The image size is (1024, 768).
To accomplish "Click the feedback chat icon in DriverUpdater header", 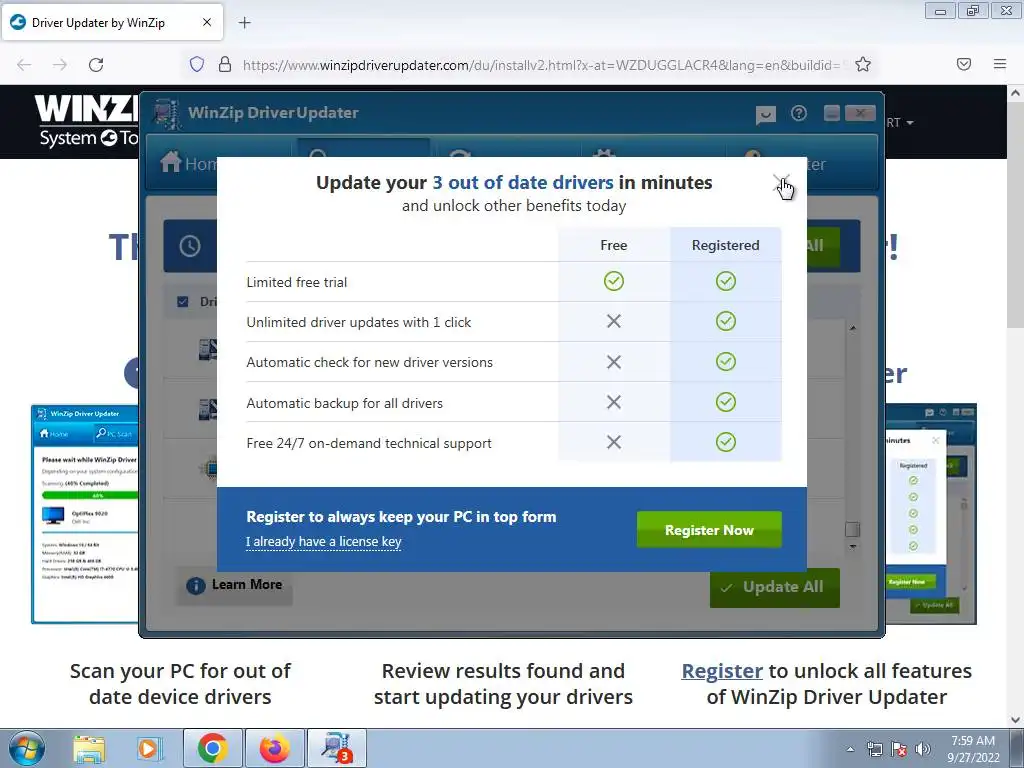I will (x=765, y=115).
